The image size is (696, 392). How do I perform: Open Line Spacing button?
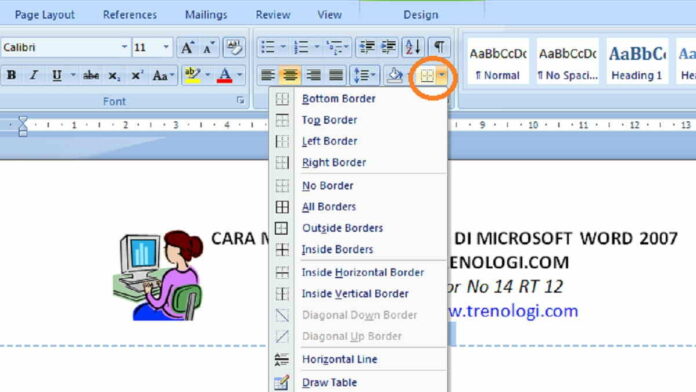tap(364, 75)
